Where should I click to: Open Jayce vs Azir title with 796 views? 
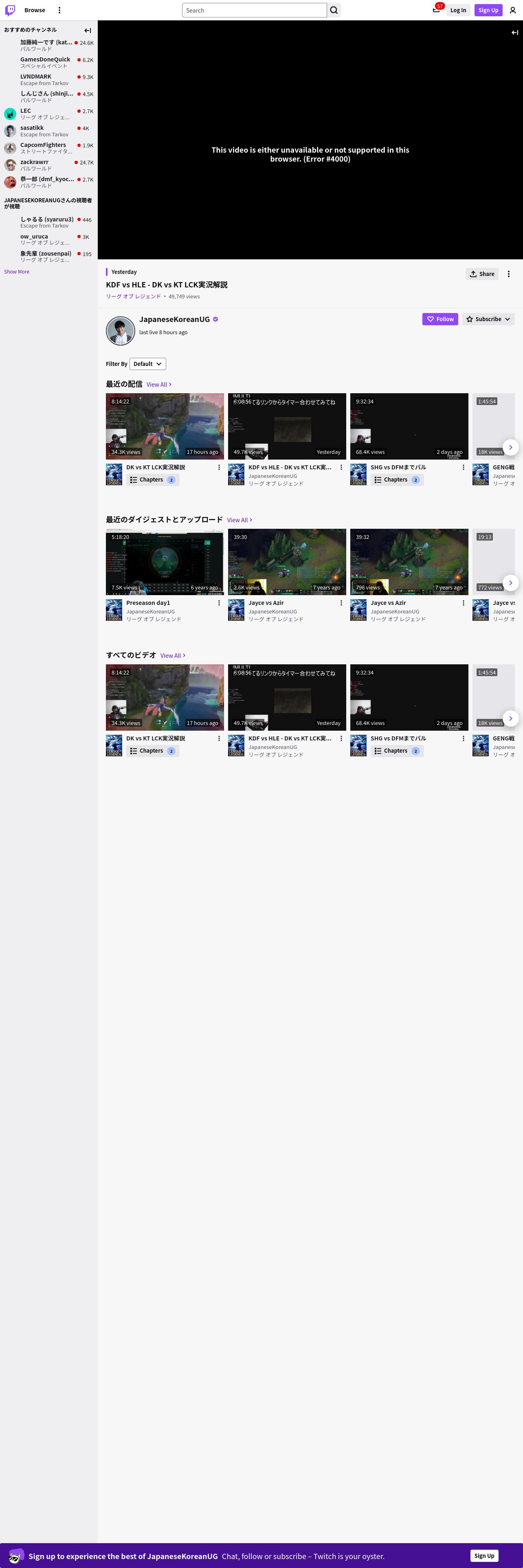pos(389,603)
